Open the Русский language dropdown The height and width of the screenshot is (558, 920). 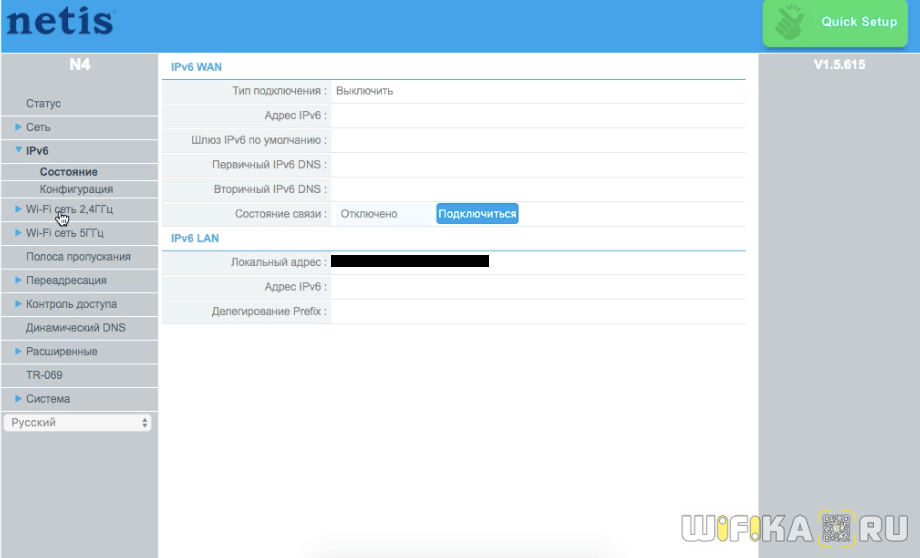(77, 423)
